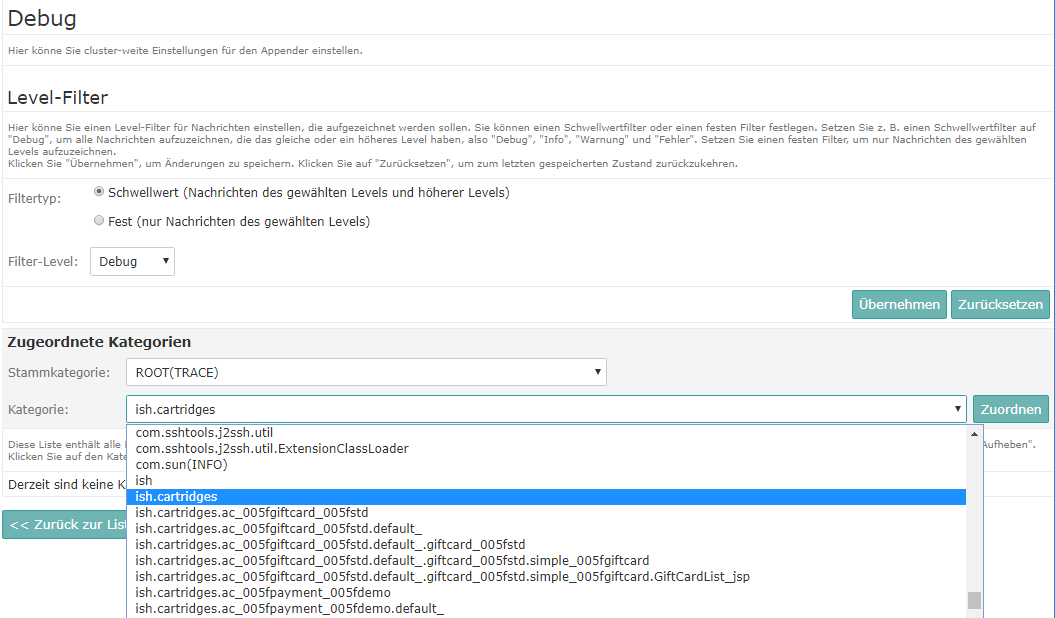The height and width of the screenshot is (618, 1055).
Task: Go back via Zurück zur Liste button
Action: tap(66, 524)
